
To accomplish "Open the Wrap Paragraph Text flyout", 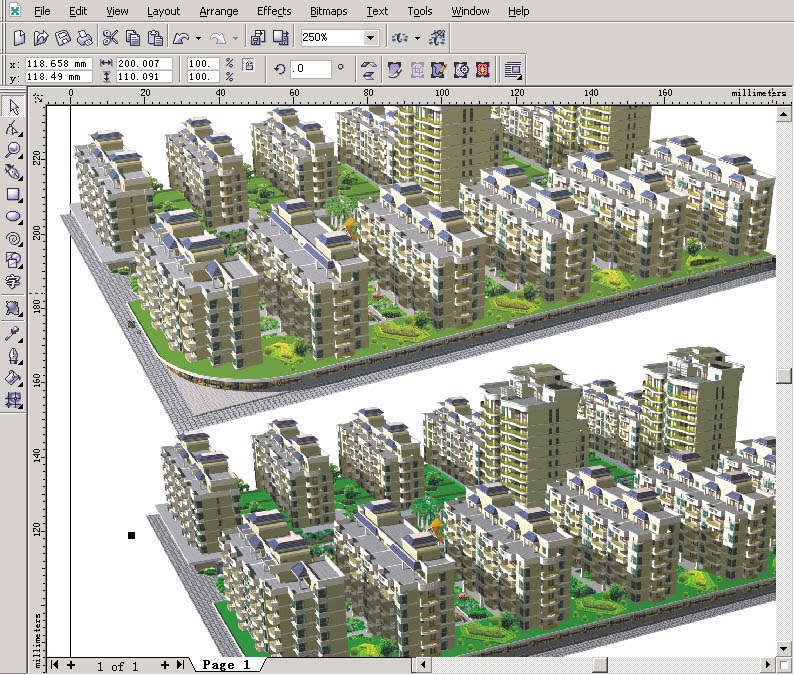I will [513, 70].
